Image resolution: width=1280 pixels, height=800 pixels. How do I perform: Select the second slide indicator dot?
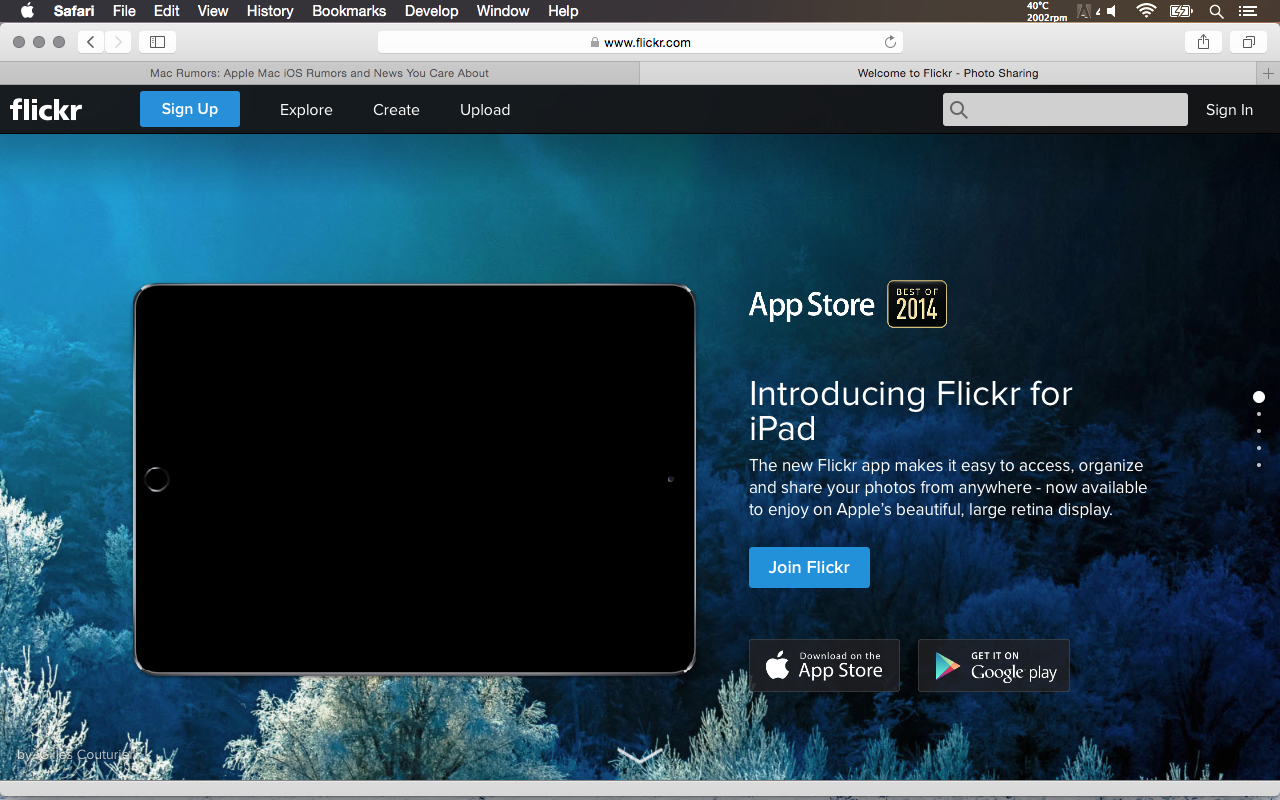1259,414
